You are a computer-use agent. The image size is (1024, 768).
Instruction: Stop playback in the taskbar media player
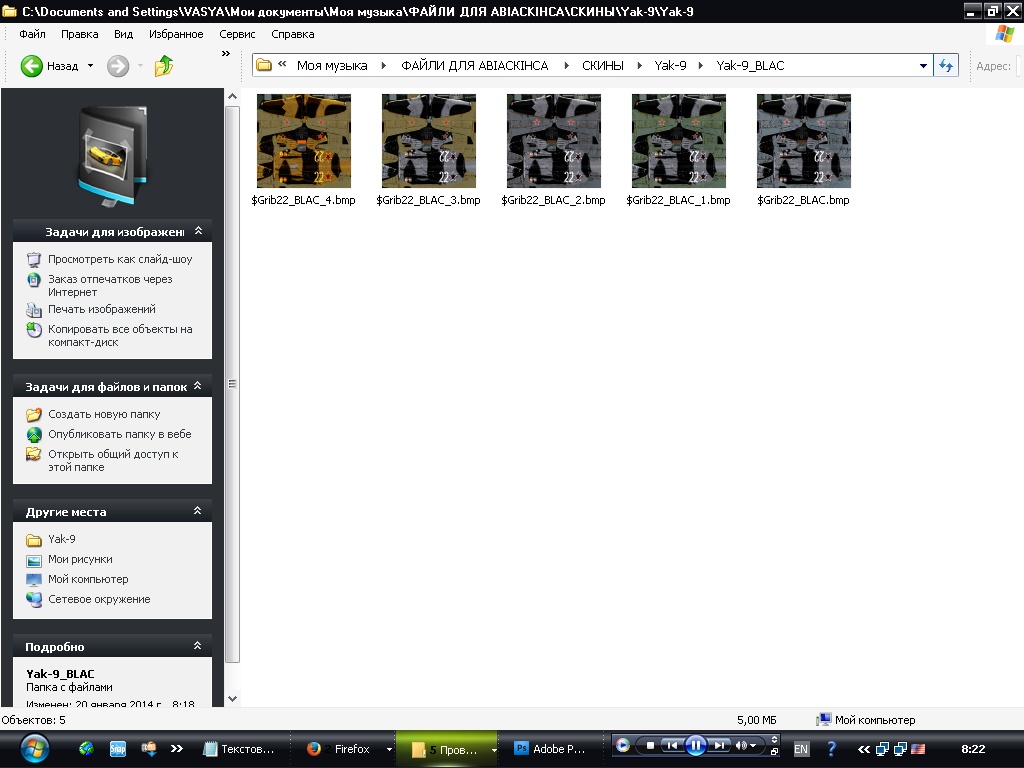[x=650, y=745]
